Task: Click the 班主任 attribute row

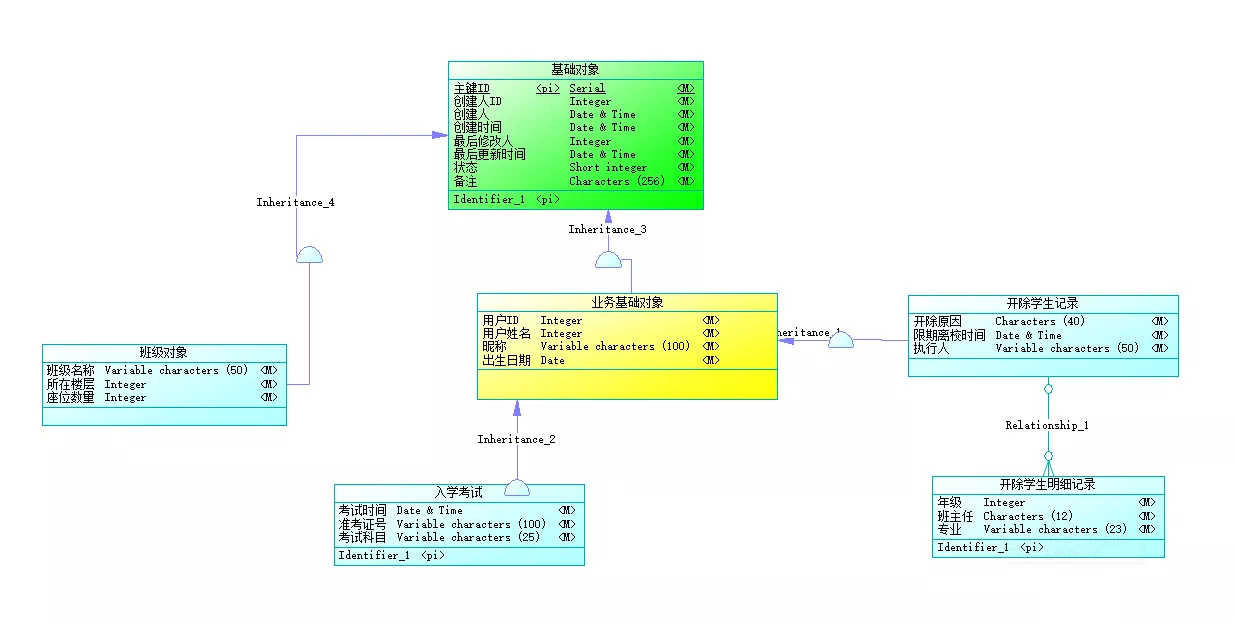Action: click(x=1047, y=516)
